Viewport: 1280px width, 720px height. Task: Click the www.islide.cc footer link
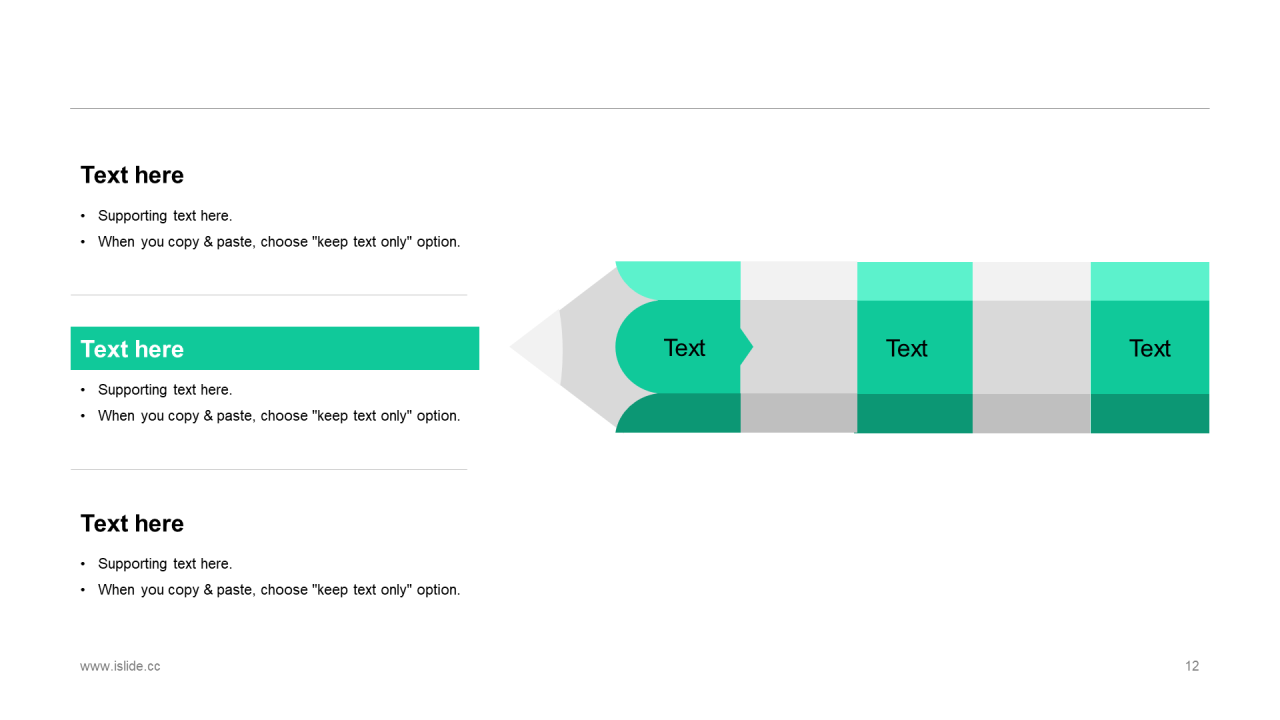(120, 666)
